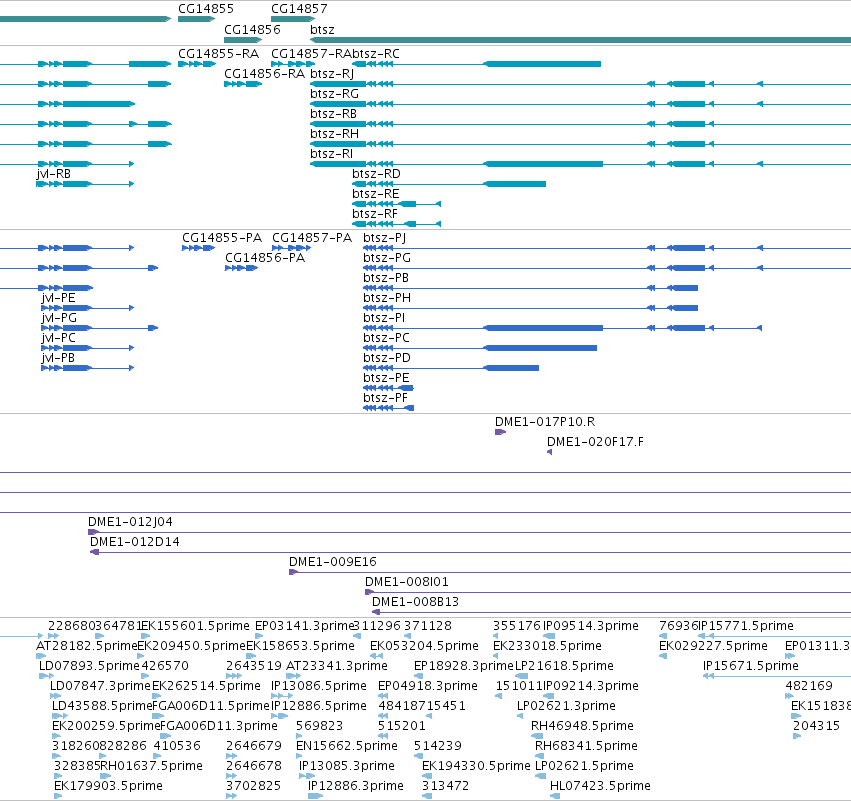Open the DME1-012J04 BAC label

130,522
